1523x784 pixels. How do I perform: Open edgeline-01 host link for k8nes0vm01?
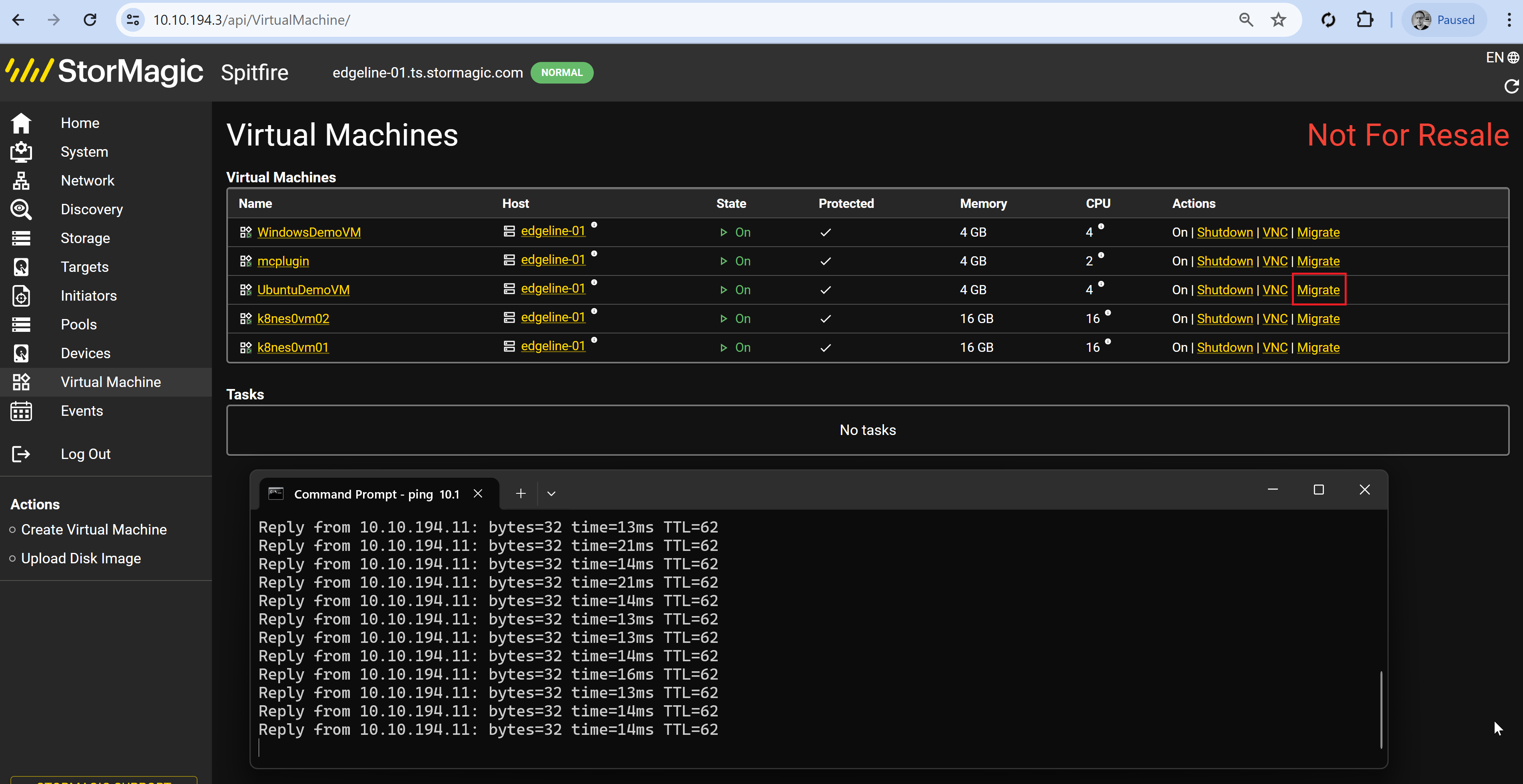point(553,346)
